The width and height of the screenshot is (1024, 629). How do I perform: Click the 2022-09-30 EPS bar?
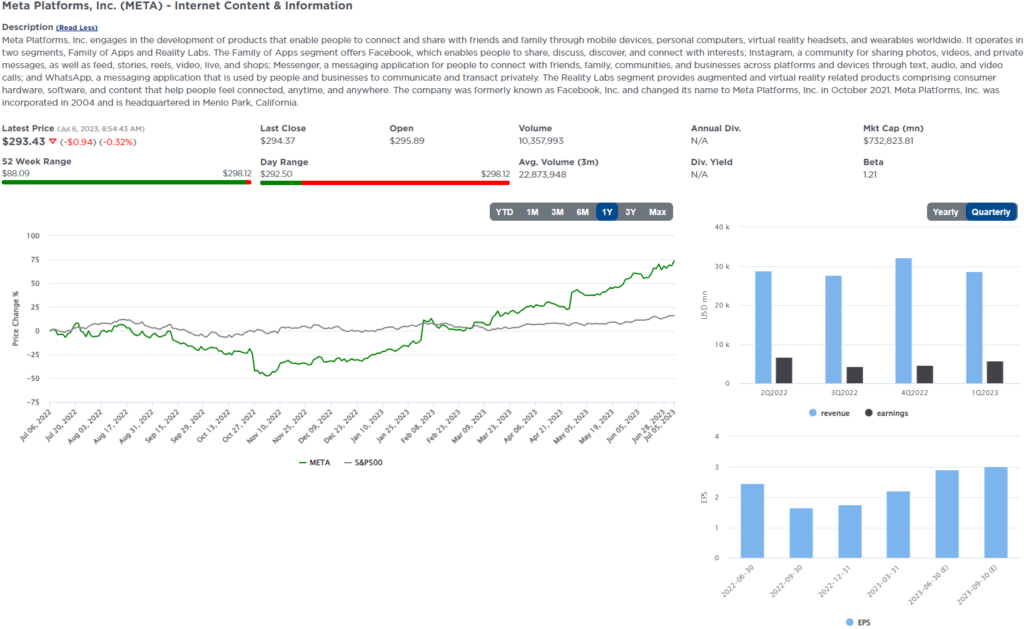(x=801, y=533)
